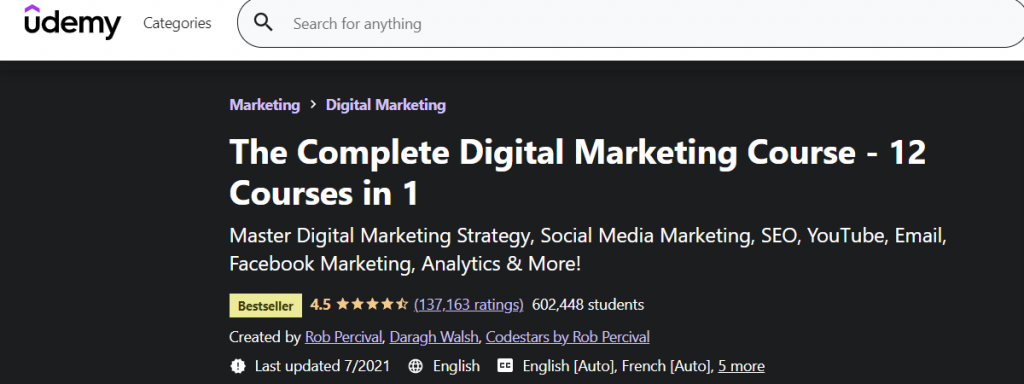Click the Bestseller badge
This screenshot has height=384, width=1024.
266,306
